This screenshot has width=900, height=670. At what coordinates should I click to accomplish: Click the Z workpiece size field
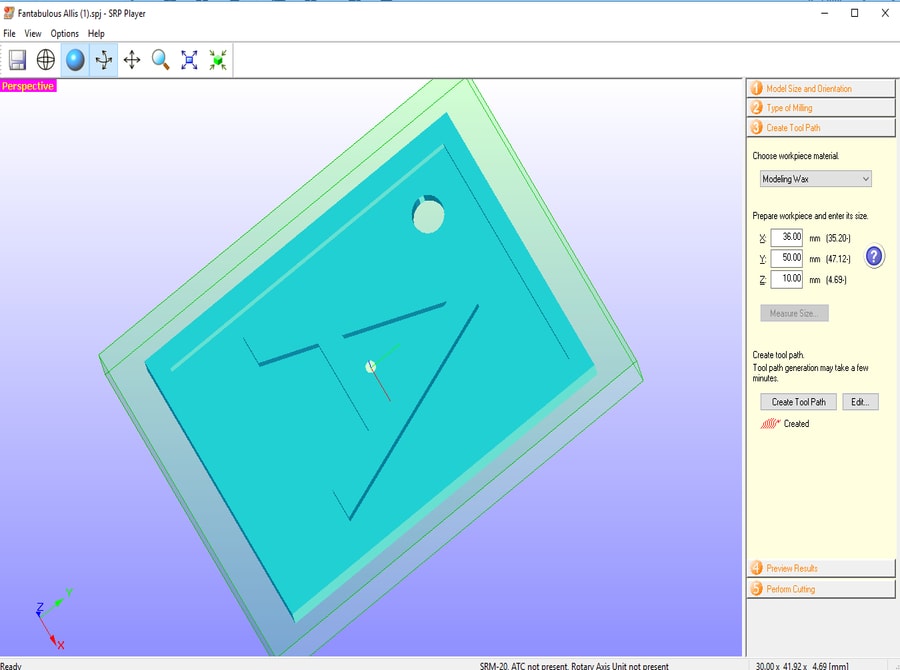(x=786, y=279)
